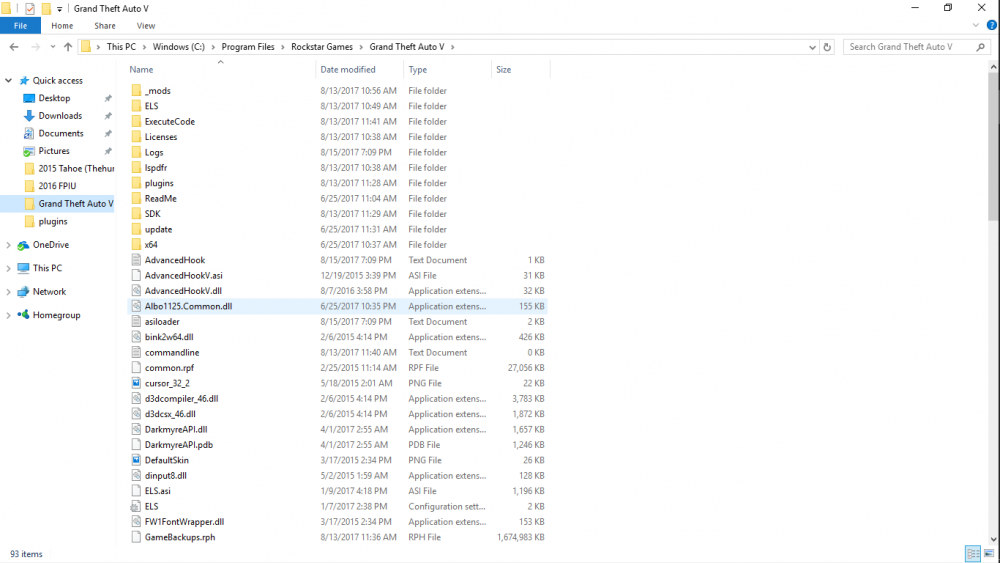Select the ELS folder icon
The width and height of the screenshot is (1000, 563).
coord(136,106)
